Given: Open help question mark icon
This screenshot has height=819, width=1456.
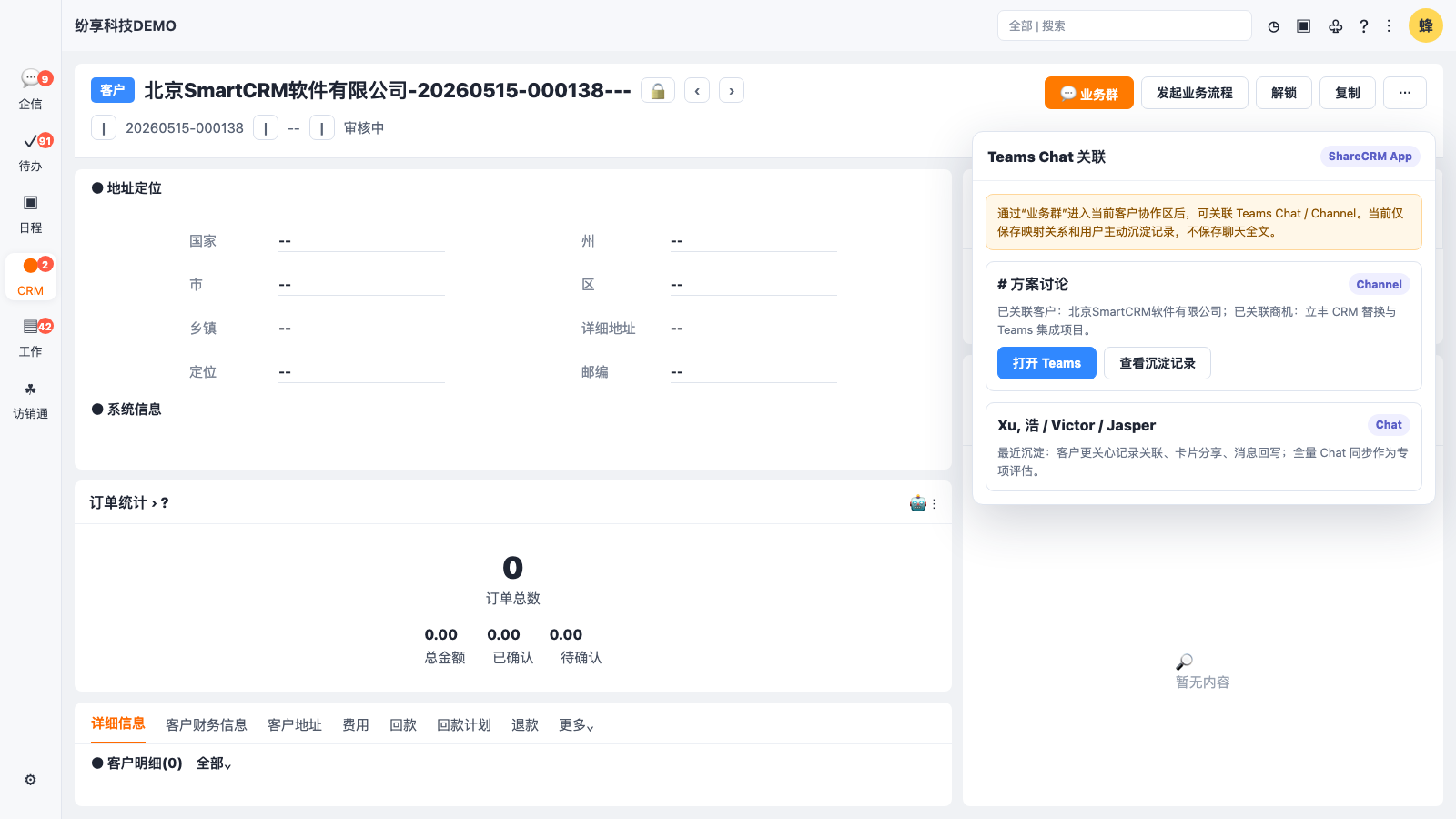Looking at the screenshot, I should pos(1364,26).
